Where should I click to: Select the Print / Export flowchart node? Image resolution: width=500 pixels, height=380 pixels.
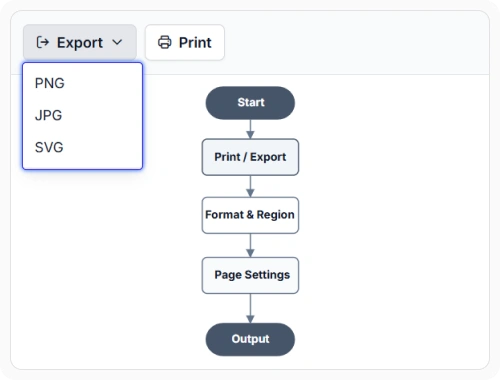(250, 157)
